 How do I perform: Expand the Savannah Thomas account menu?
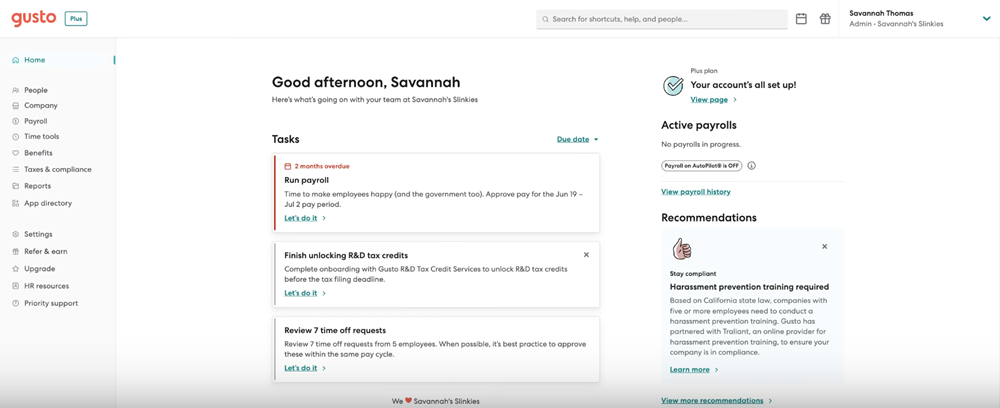pyautogui.click(x=987, y=19)
